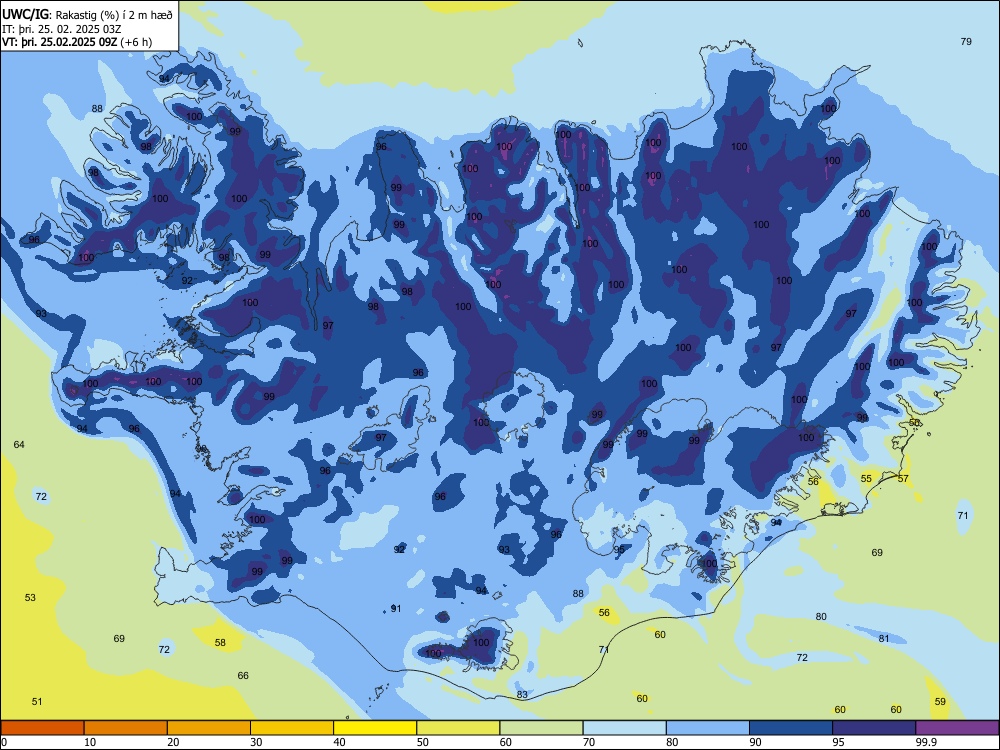Click the title text 'UWC/IG: Rakastig (%) í 2 m hæð'
Screen dimensions: 1000x750
[87, 15]
